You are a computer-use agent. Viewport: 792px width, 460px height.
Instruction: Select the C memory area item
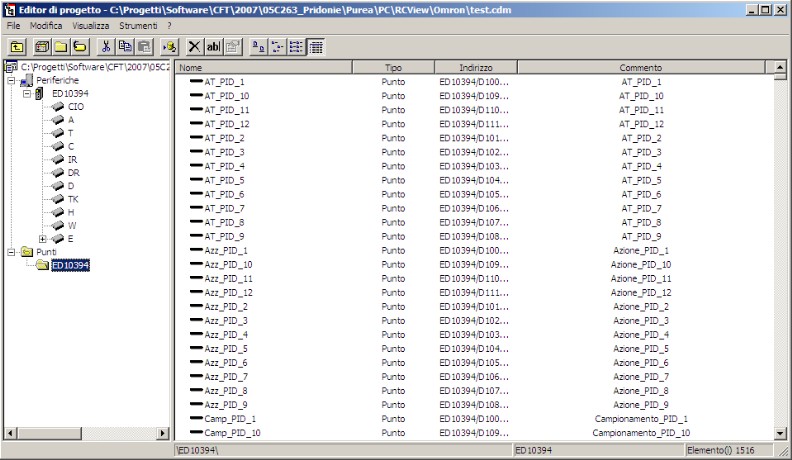coord(71,146)
